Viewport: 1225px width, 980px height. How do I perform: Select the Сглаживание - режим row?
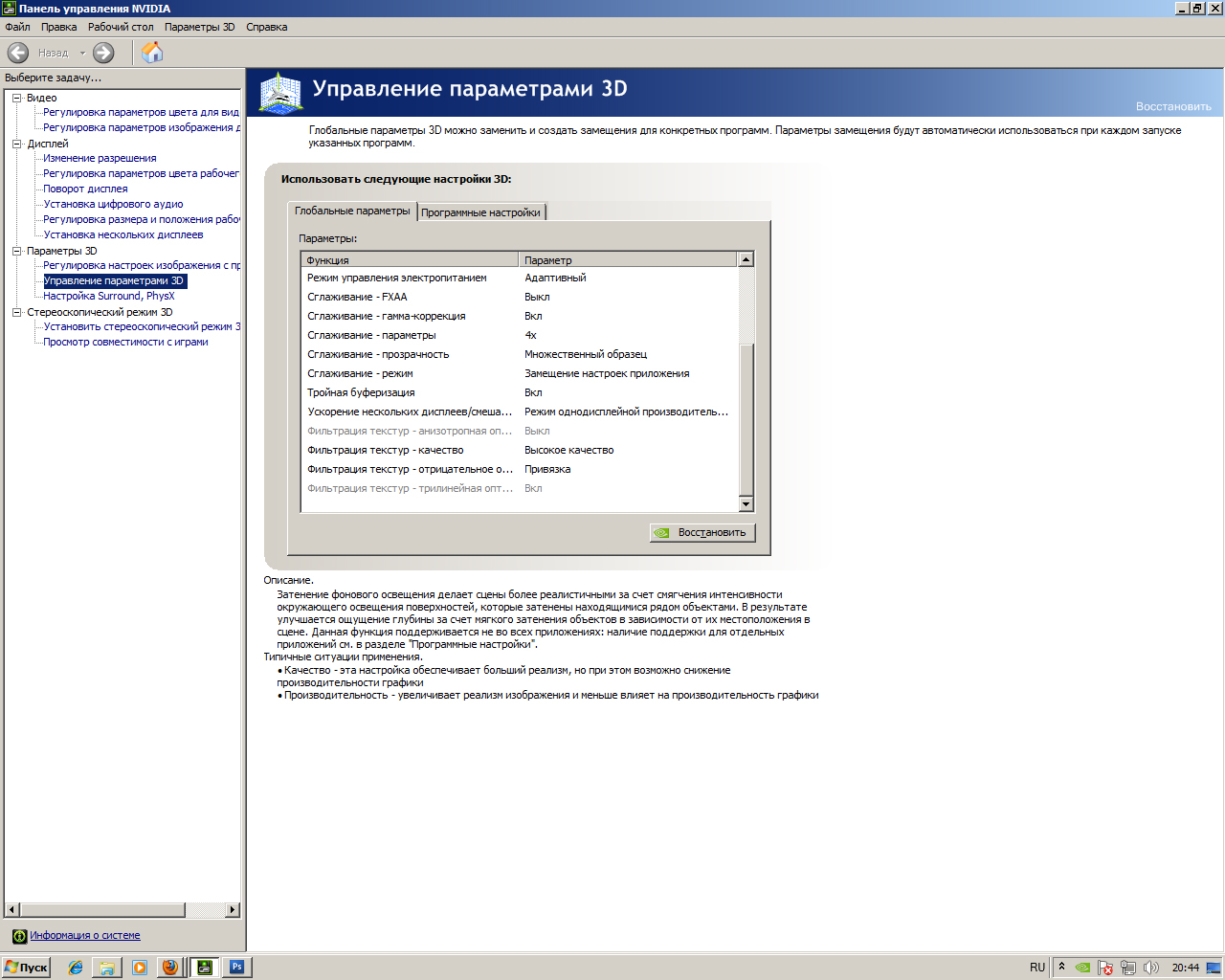[520, 373]
